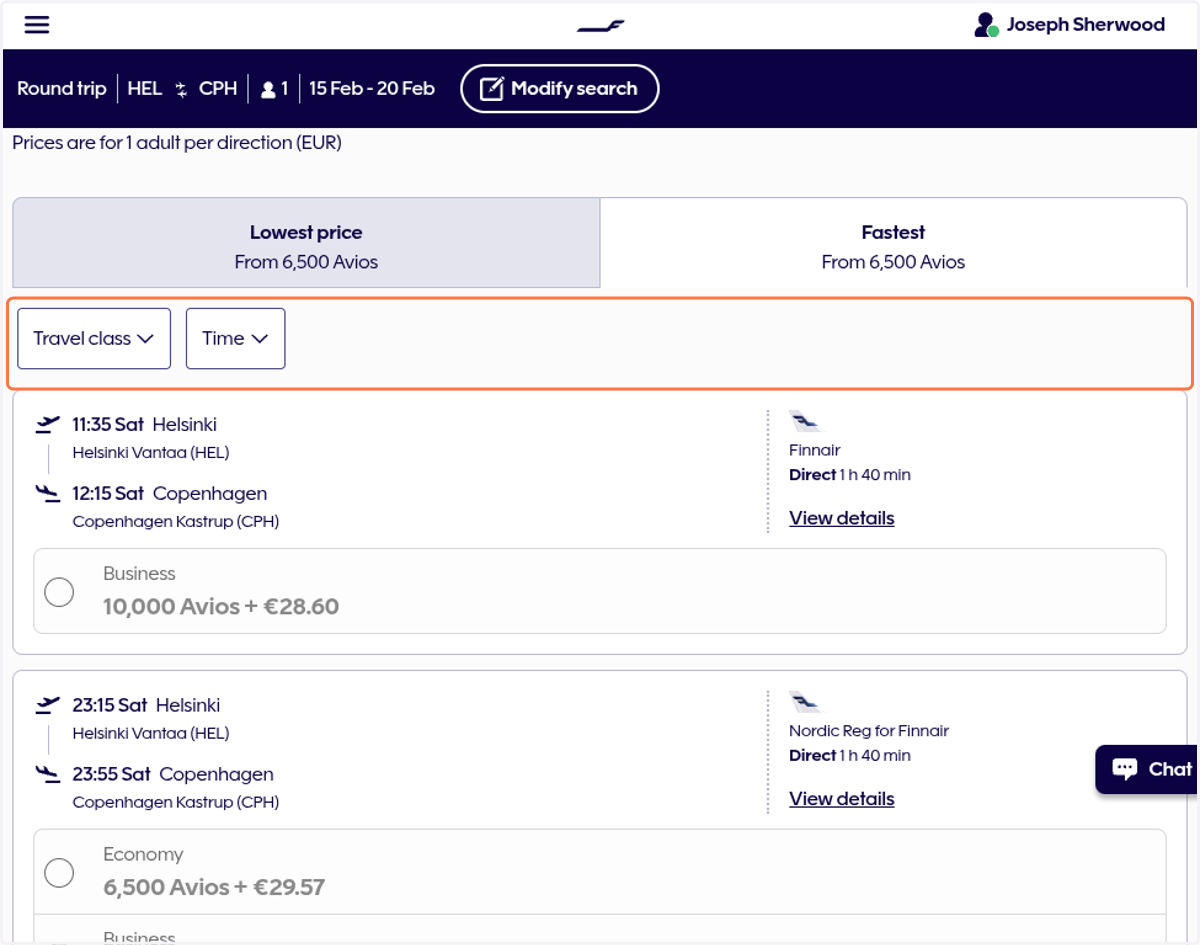
Task: Click the round-trip arrows icon between HEL and CPH
Action: tap(181, 89)
